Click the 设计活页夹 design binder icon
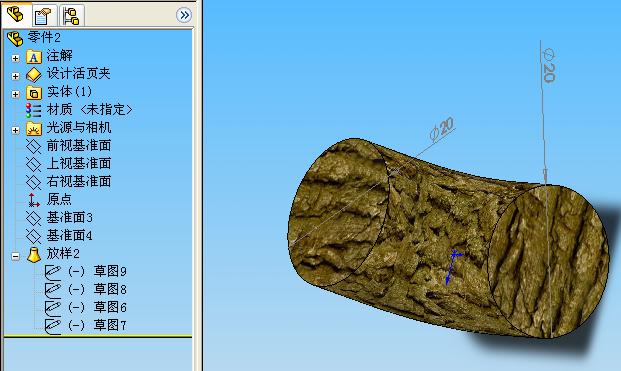Screen dimensions: 621x371 click(34, 74)
